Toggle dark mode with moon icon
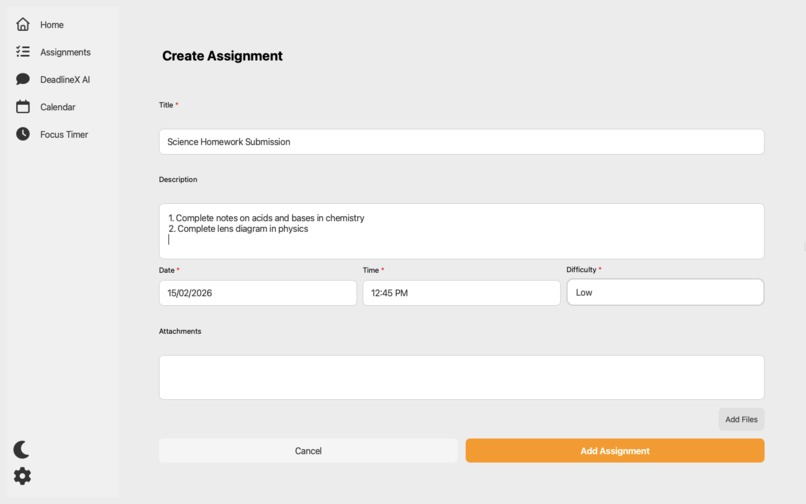The width and height of the screenshot is (806, 504). pos(22,449)
